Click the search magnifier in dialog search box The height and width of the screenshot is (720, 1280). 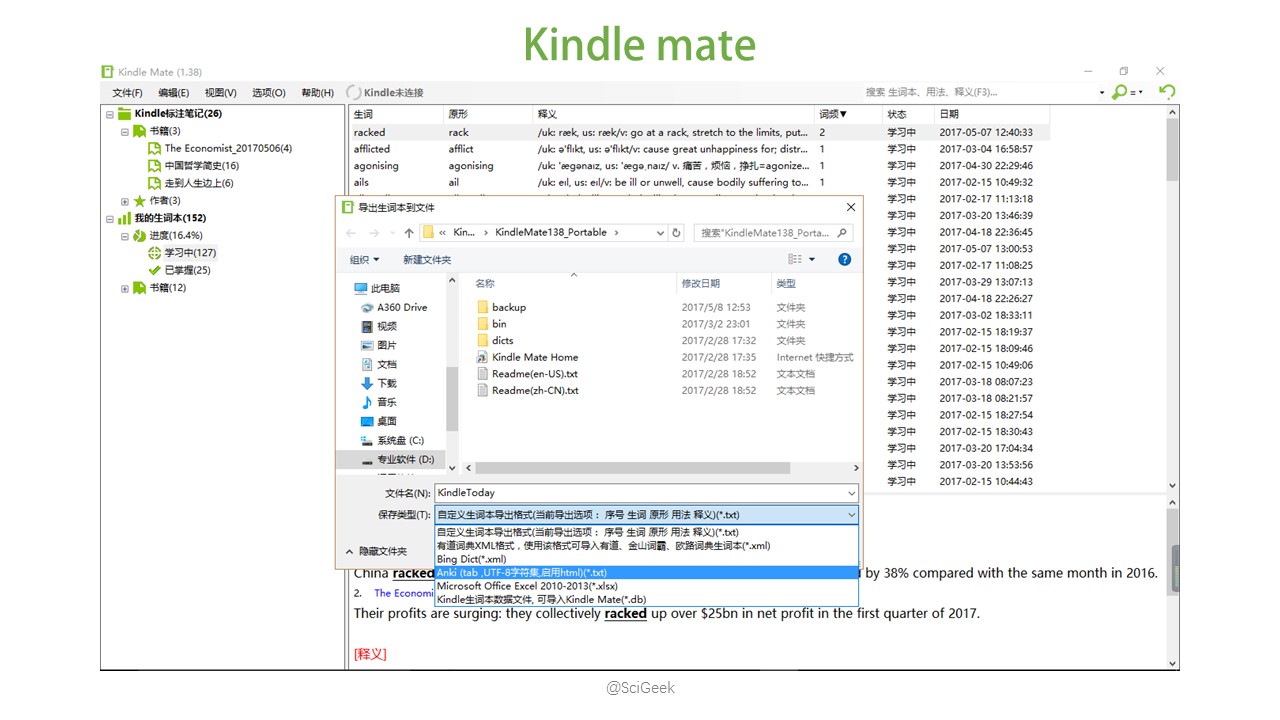[x=843, y=232]
